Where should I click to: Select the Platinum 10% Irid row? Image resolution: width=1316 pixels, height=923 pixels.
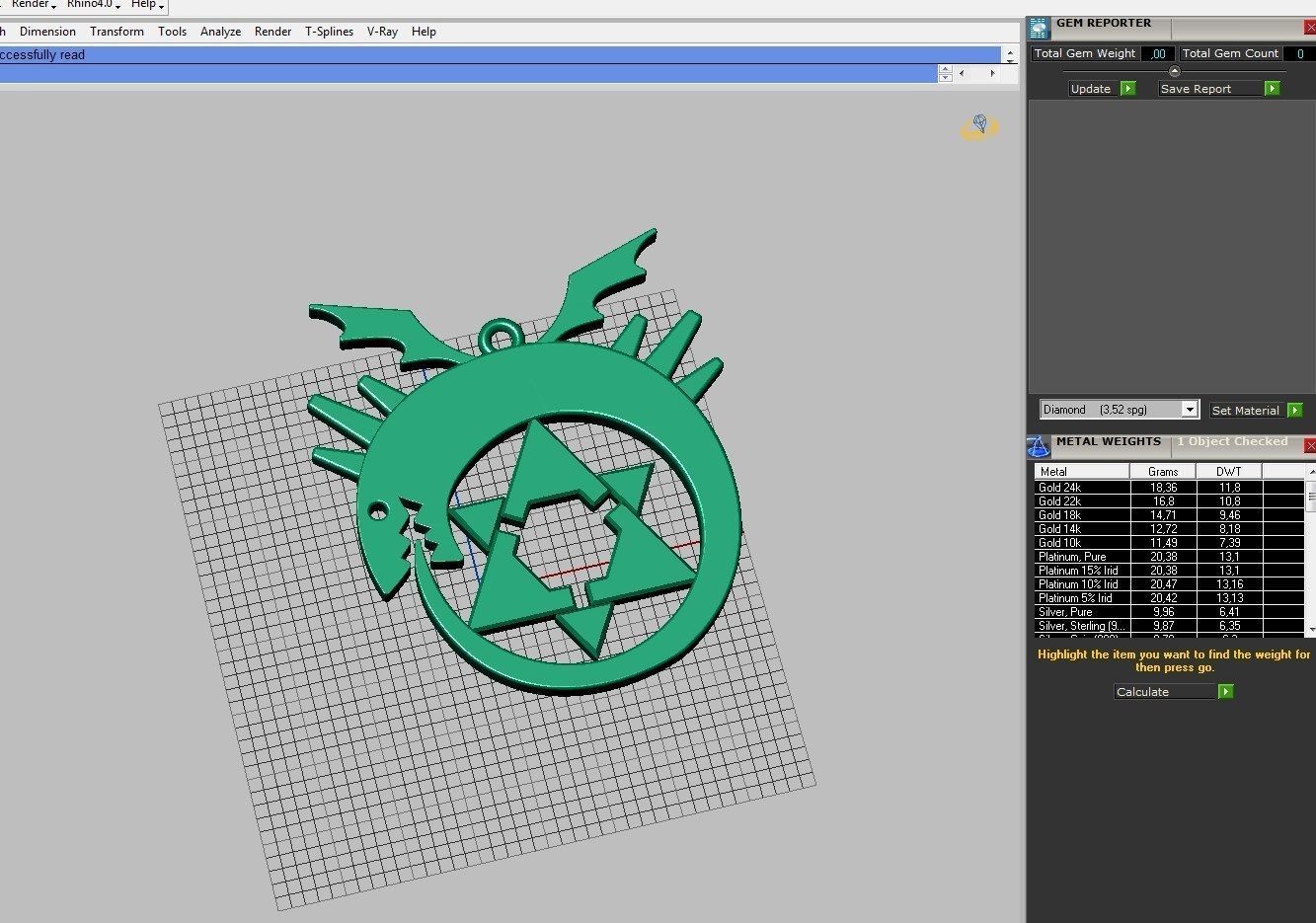1169,584
